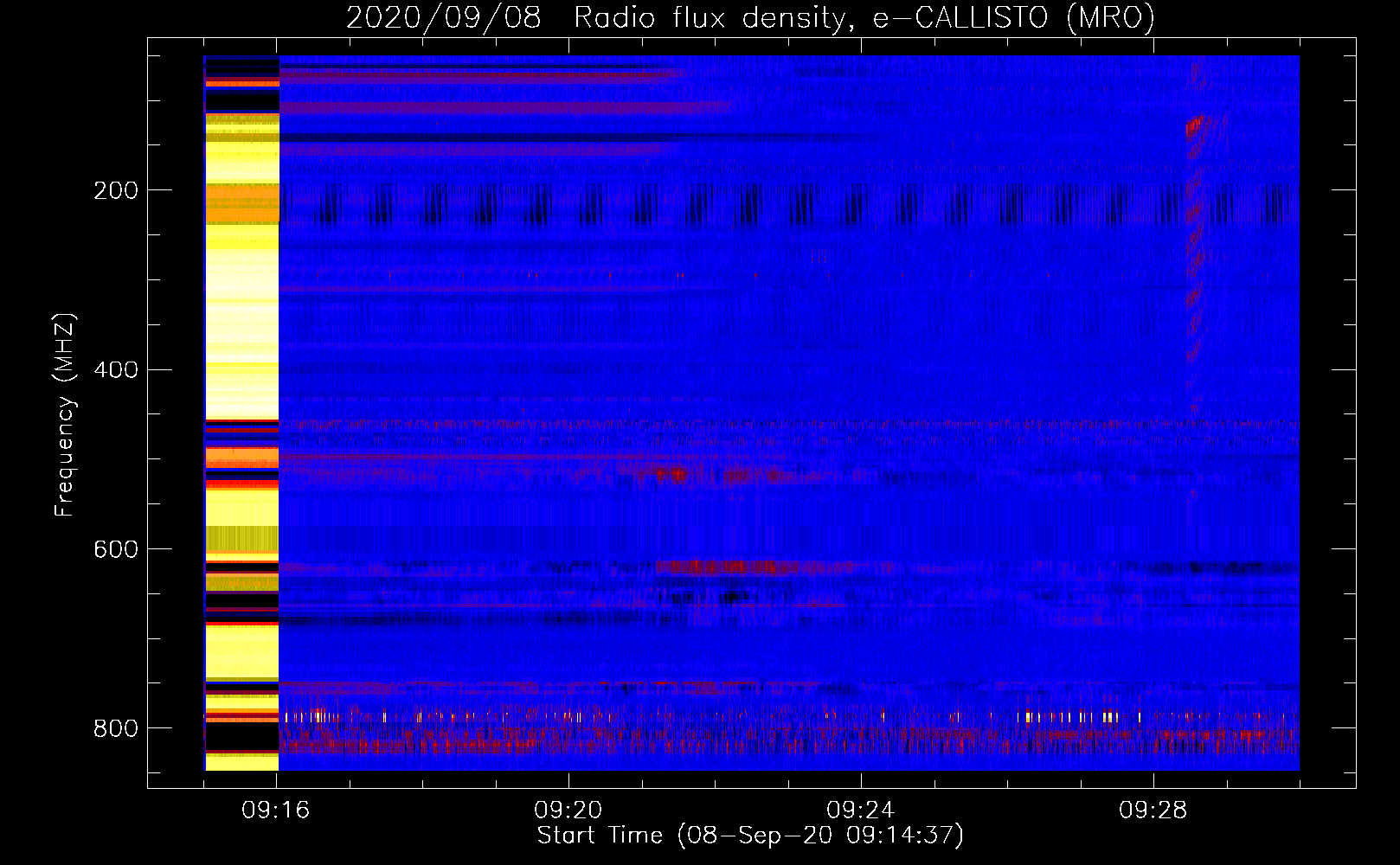Click the 800 frequency tick label
The height and width of the screenshot is (865, 1400).
[x=116, y=729]
